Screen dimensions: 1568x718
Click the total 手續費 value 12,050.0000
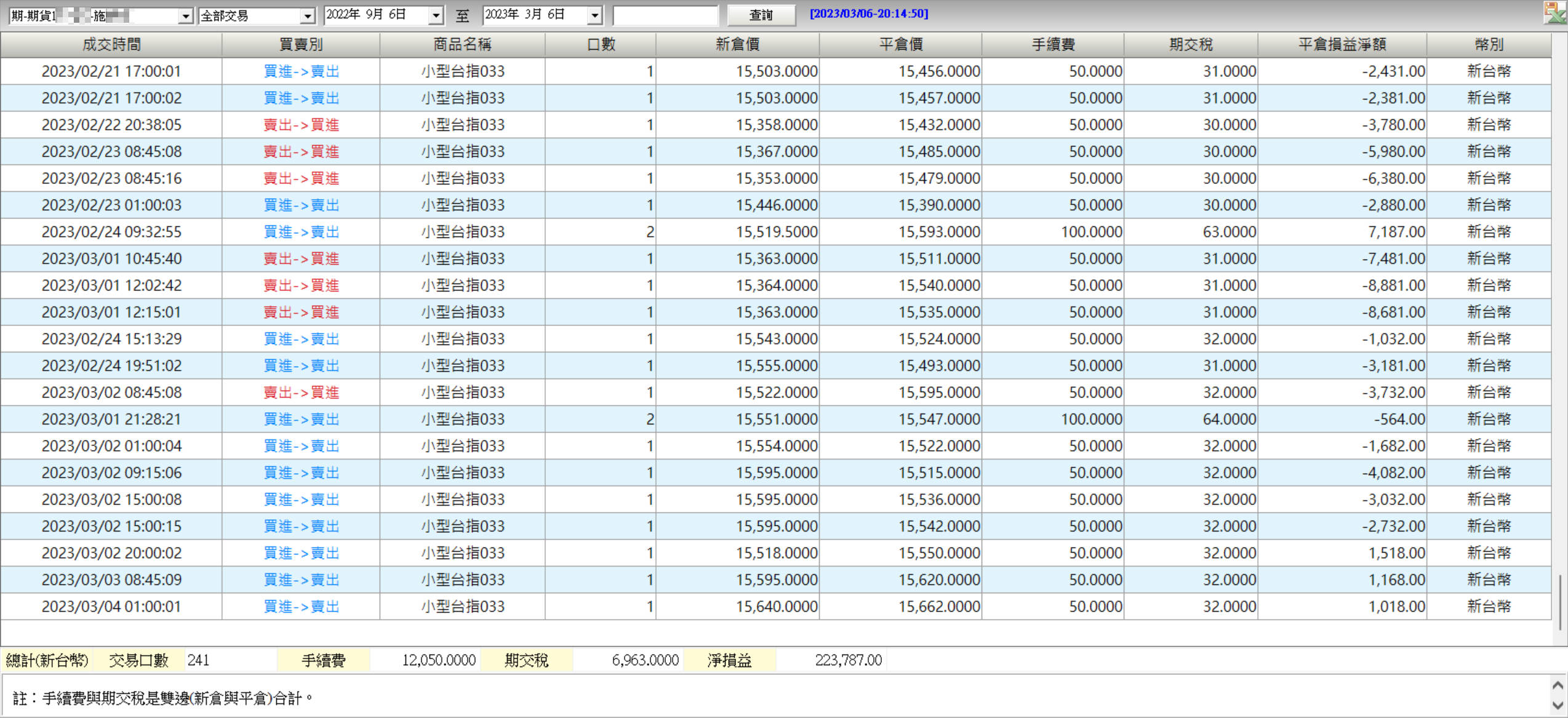(x=439, y=661)
